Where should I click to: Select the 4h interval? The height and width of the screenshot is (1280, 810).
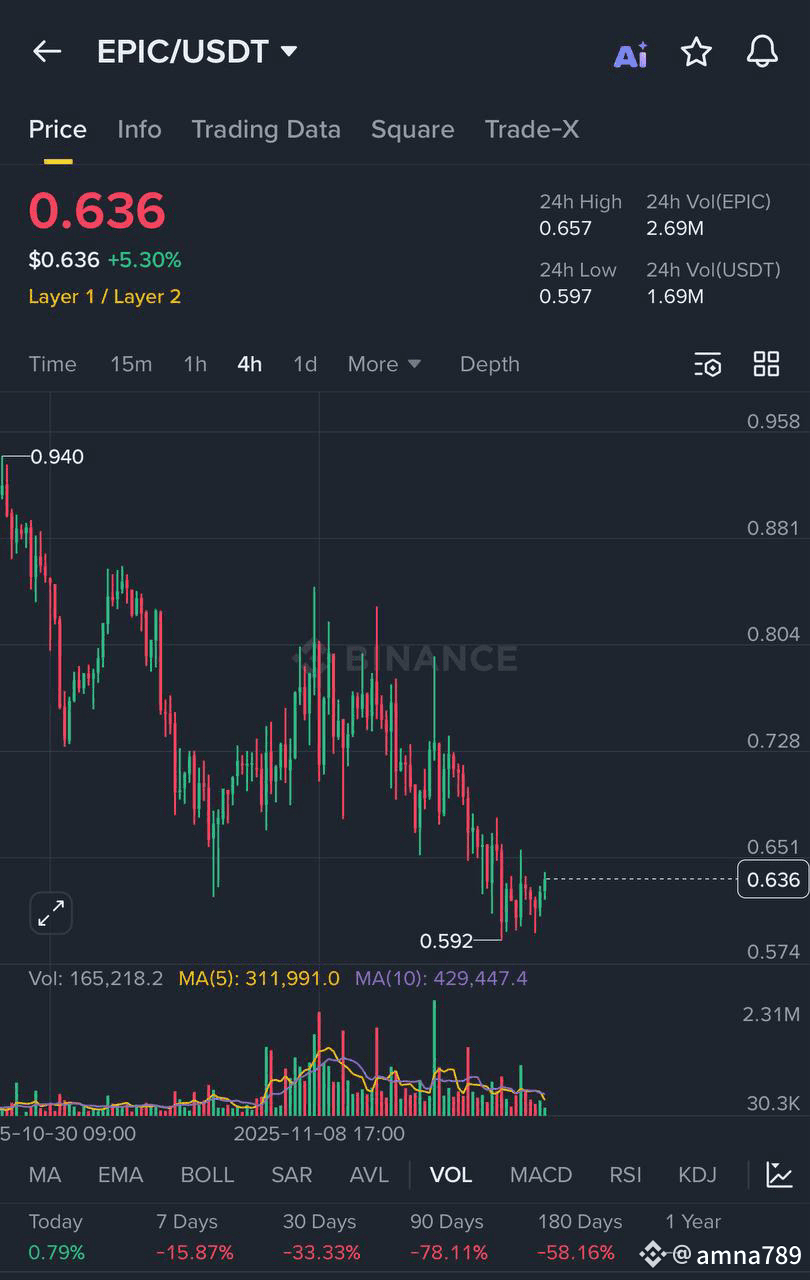coord(250,364)
